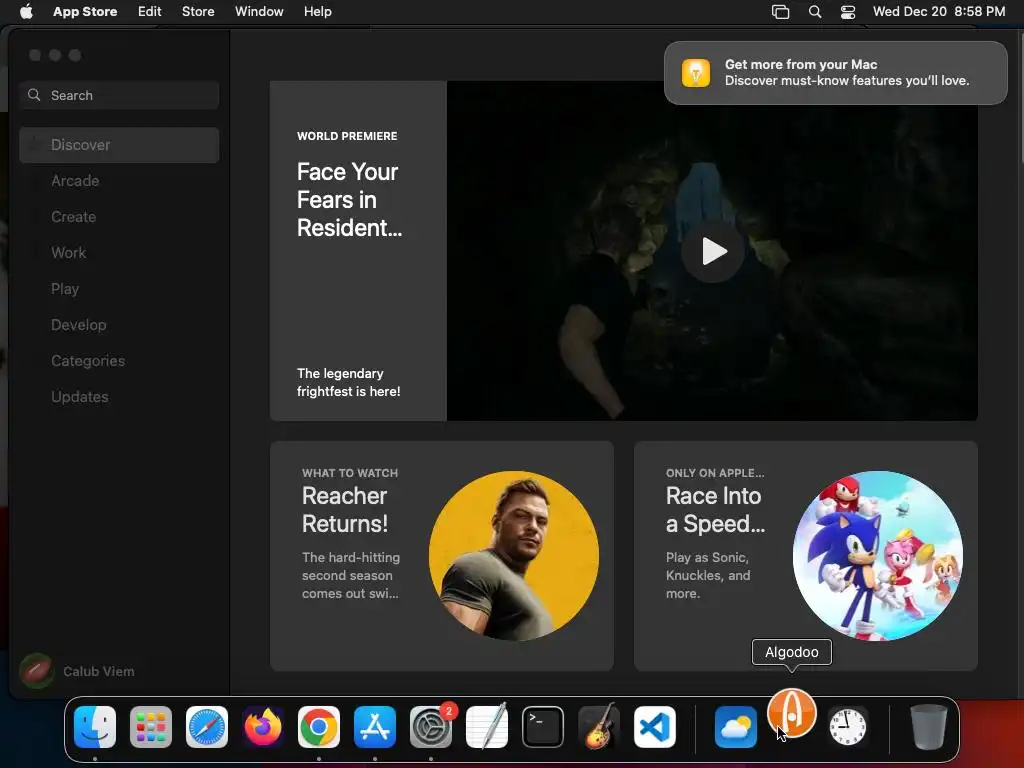Launch Terminal from the Dock
Viewport: 1024px width, 768px height.
pos(543,727)
